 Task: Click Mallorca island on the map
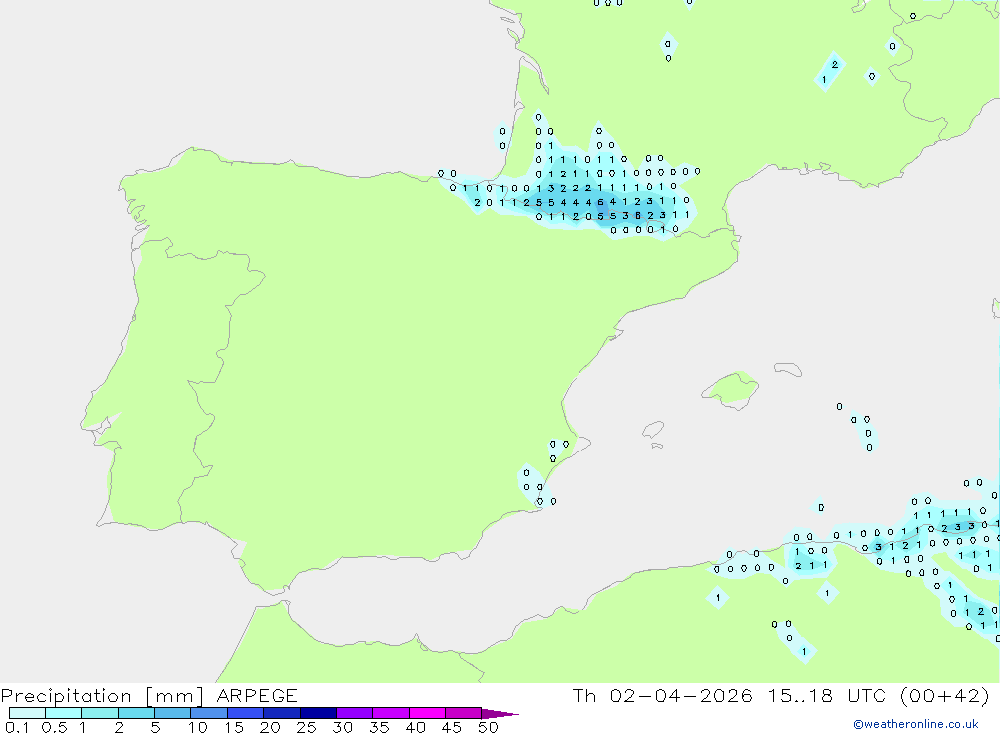[731, 389]
